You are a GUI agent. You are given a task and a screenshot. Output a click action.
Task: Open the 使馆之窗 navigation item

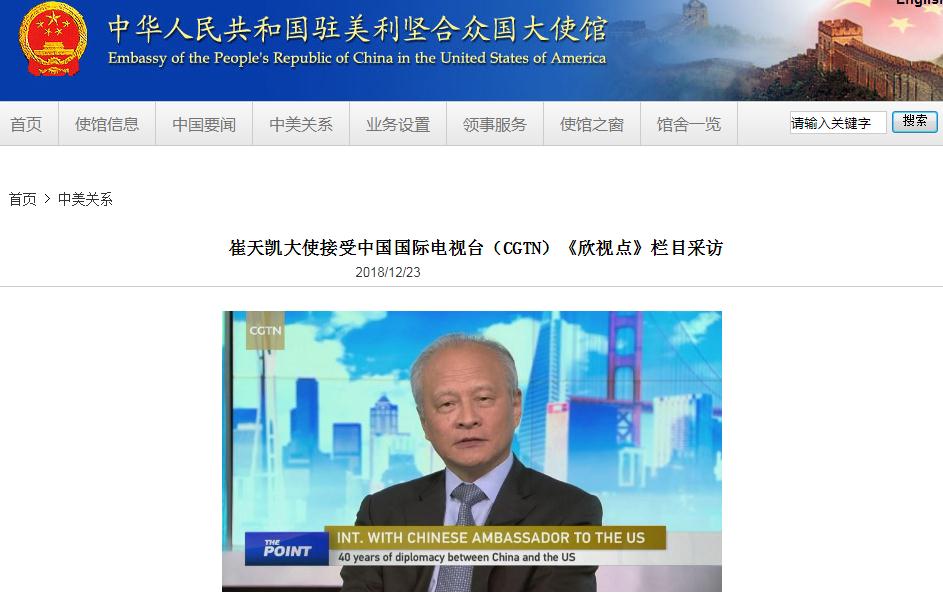click(592, 124)
